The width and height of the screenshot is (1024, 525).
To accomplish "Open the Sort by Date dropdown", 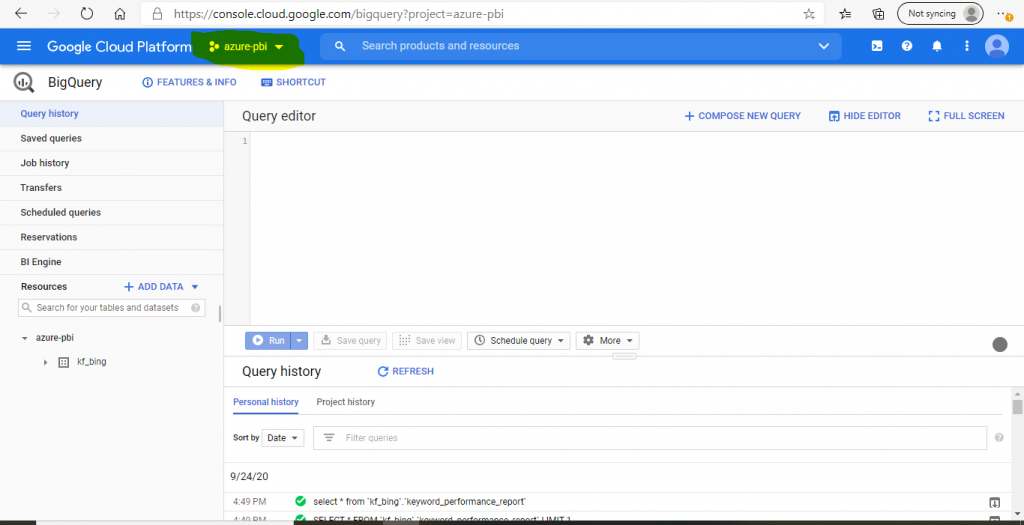I will (283, 438).
